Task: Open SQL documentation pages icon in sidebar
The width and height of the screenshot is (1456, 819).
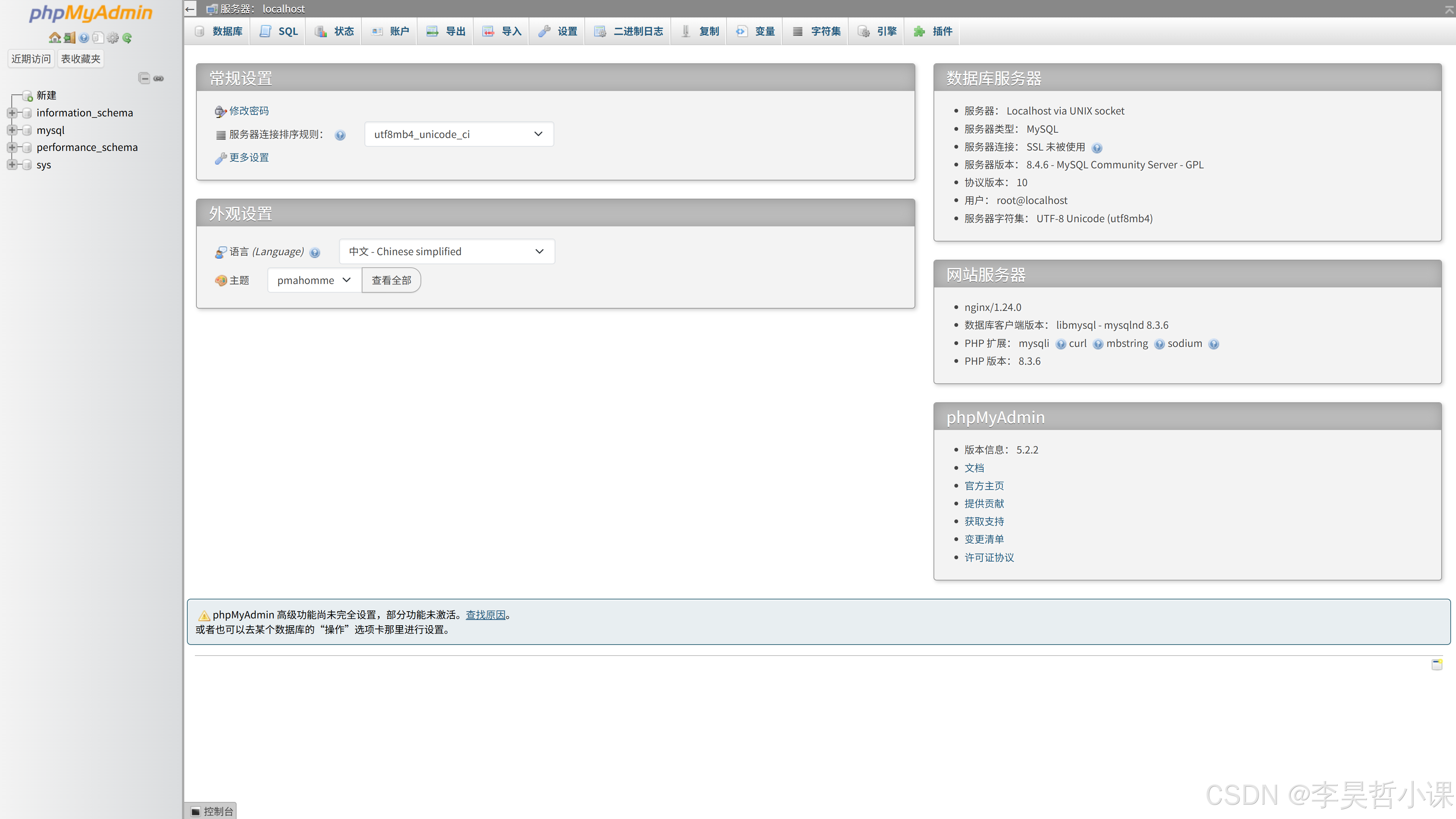Action: click(98, 38)
